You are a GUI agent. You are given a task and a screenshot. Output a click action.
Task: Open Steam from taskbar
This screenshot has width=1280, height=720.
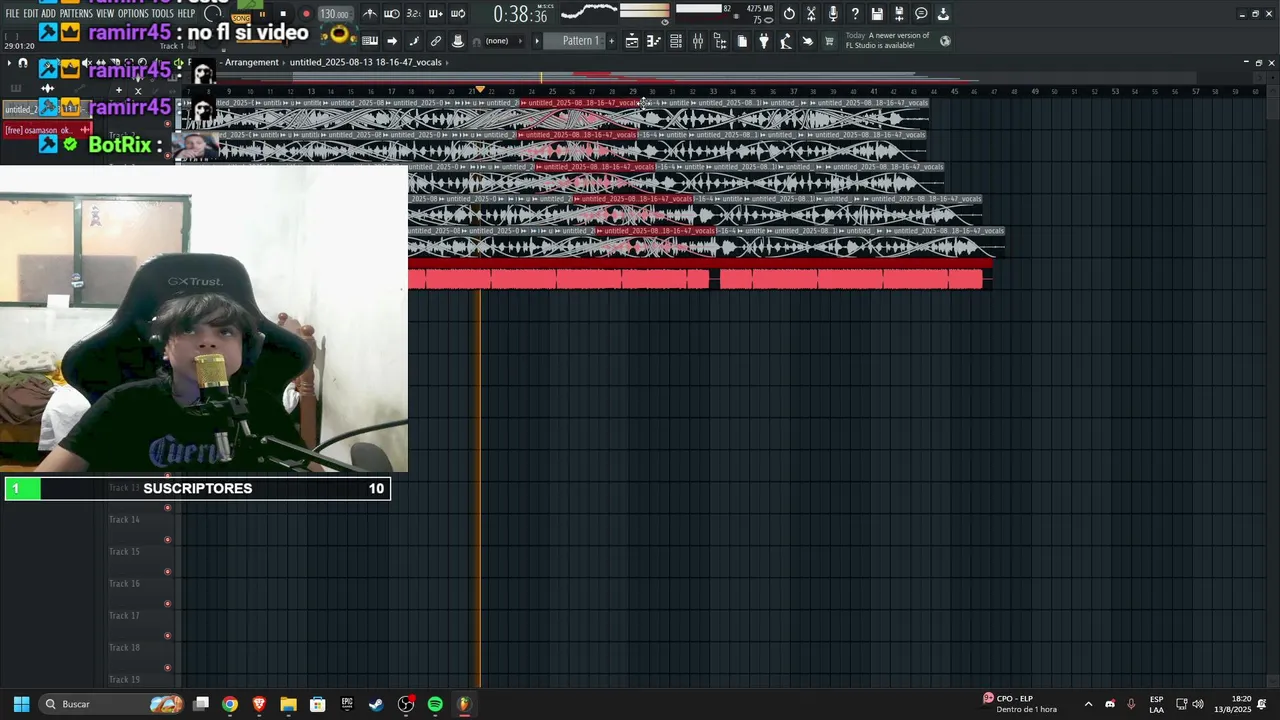point(376,704)
